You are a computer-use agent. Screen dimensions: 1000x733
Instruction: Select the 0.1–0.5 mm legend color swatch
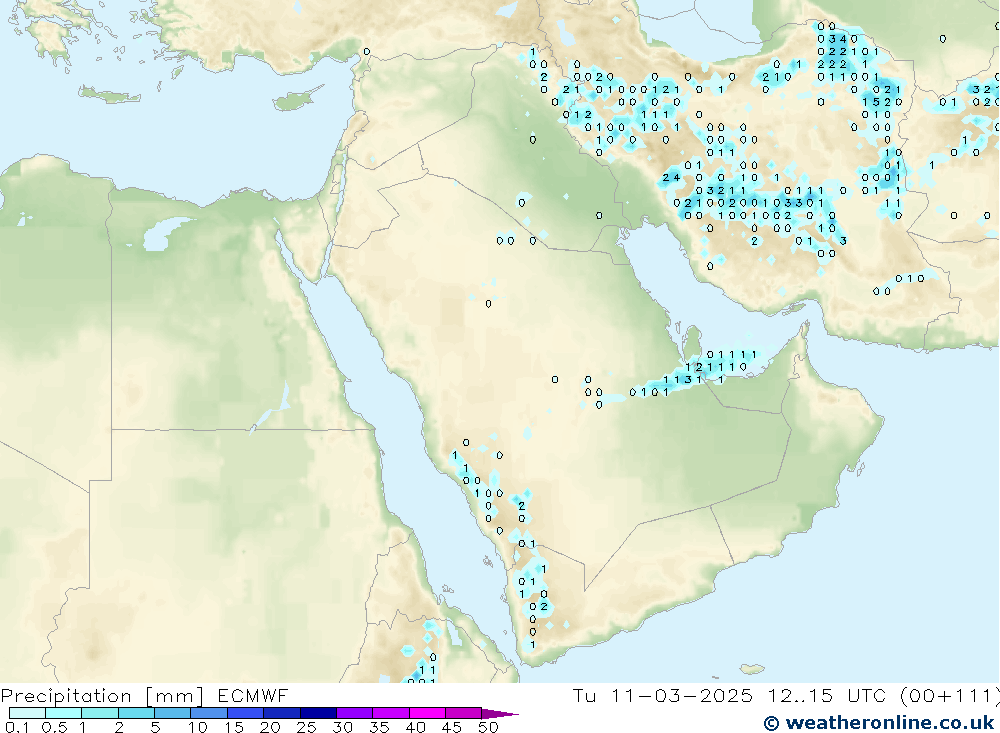(x=27, y=713)
